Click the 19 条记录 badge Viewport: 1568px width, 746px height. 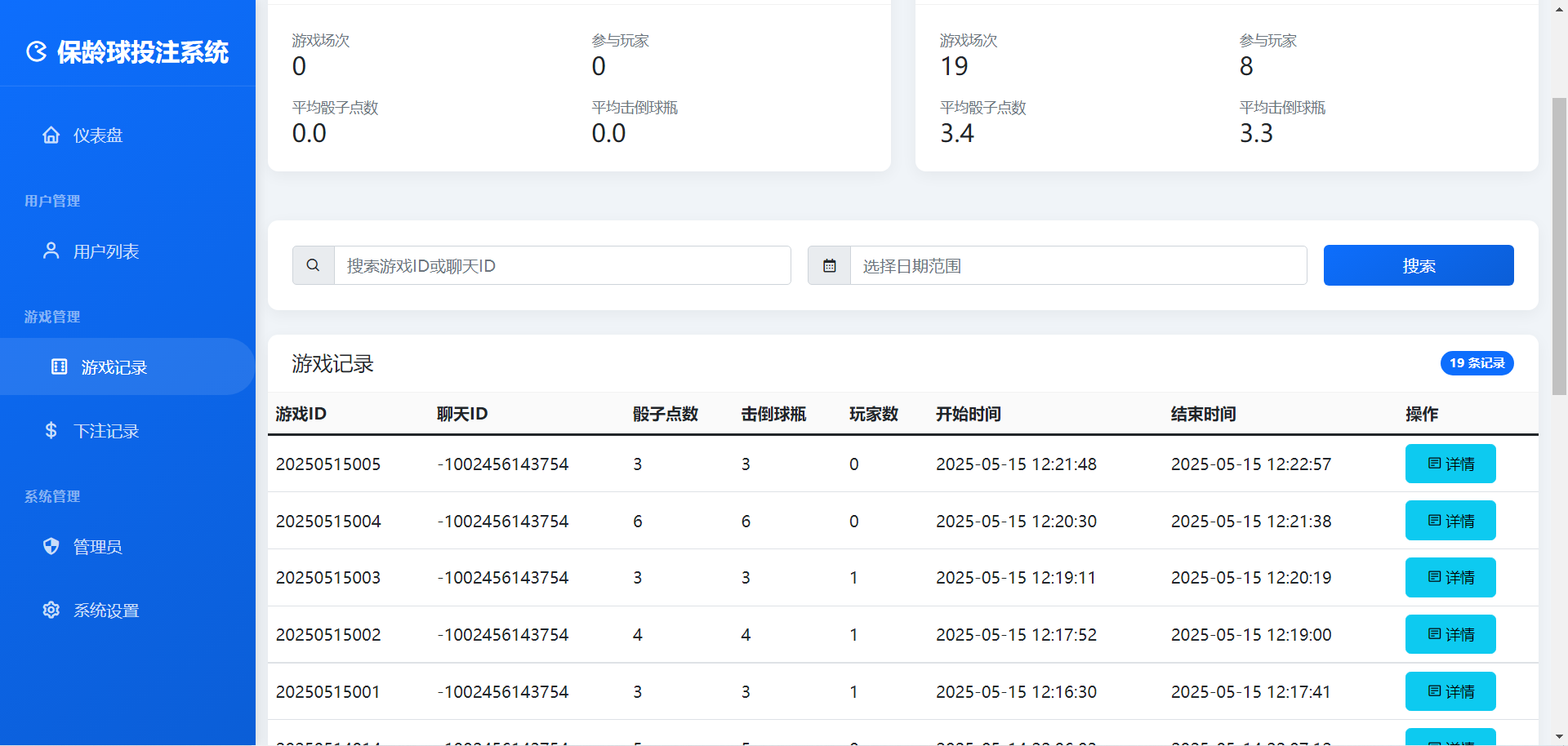point(1477,363)
